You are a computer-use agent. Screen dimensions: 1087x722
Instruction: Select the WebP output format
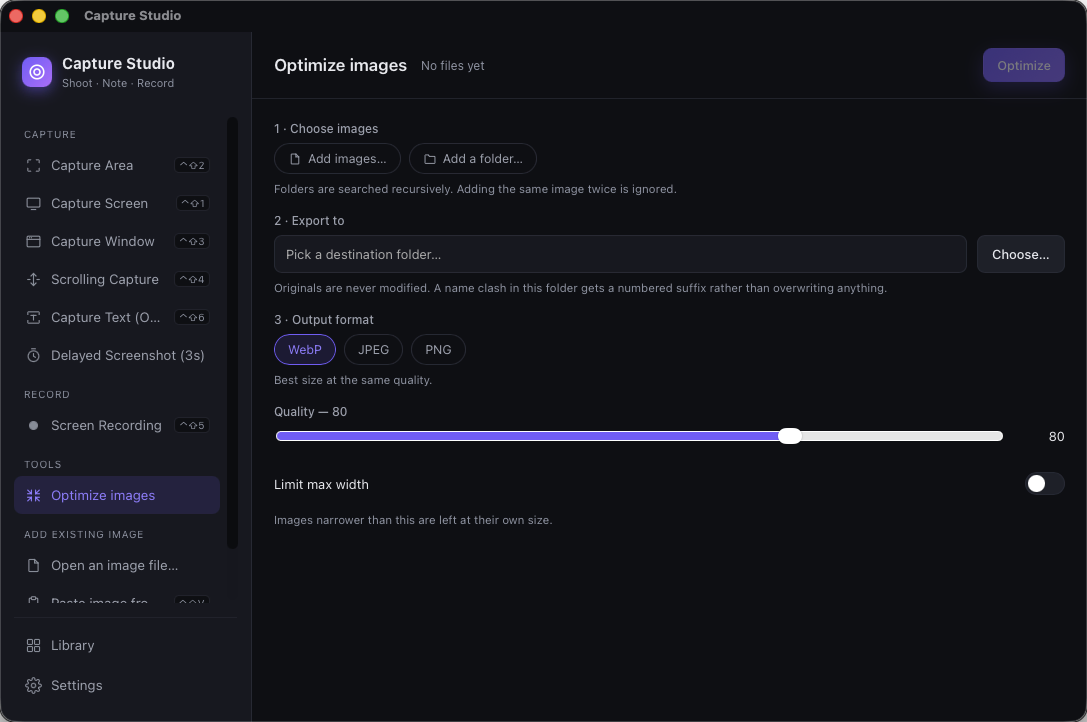pyautogui.click(x=305, y=350)
